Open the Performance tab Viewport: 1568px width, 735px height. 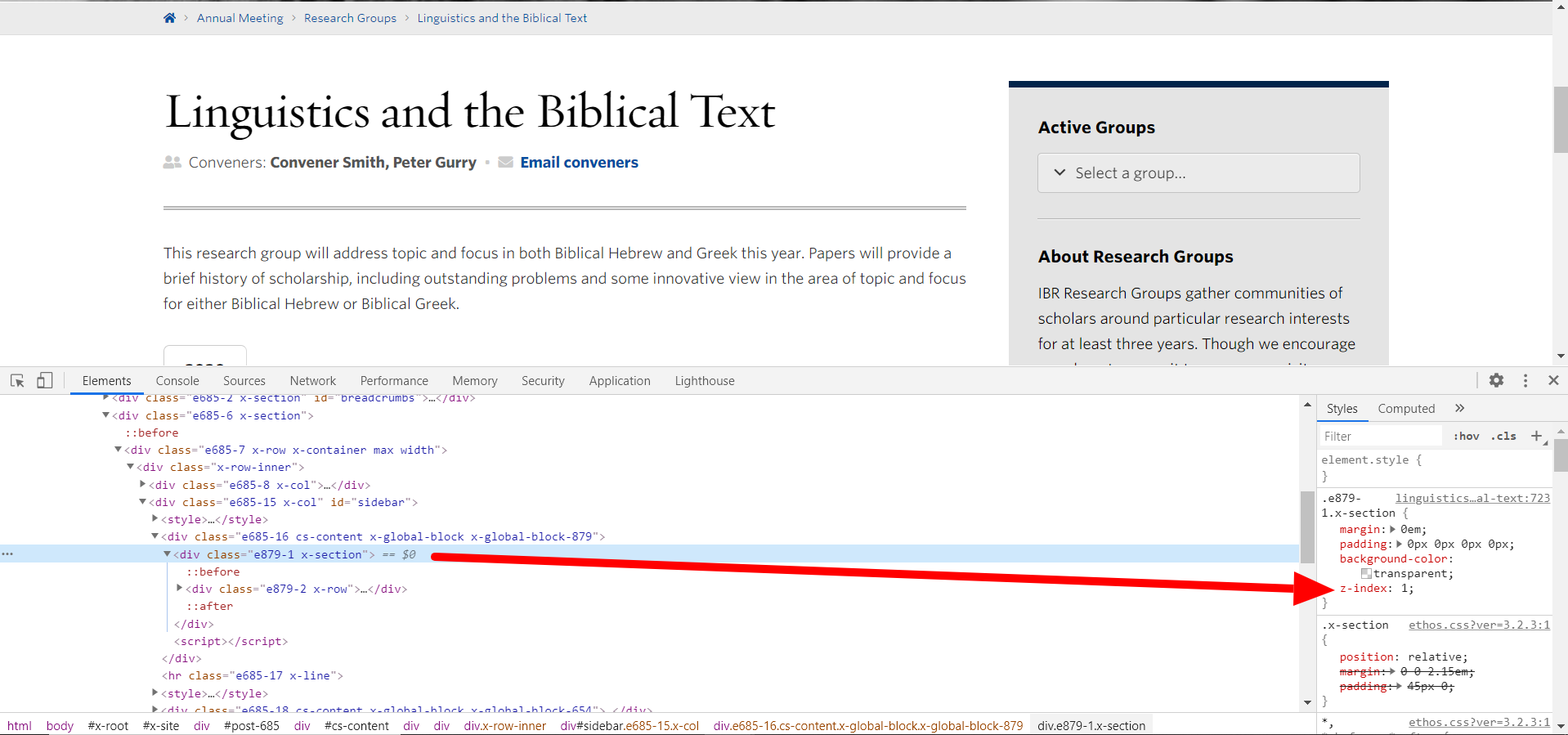pyautogui.click(x=394, y=381)
